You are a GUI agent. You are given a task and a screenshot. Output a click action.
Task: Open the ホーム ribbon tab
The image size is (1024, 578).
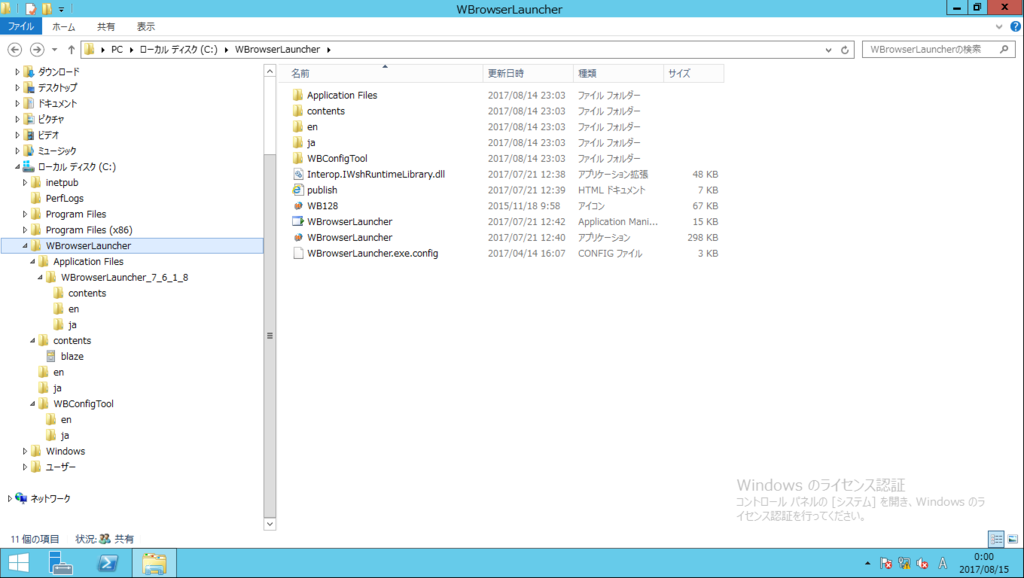[x=63, y=27]
